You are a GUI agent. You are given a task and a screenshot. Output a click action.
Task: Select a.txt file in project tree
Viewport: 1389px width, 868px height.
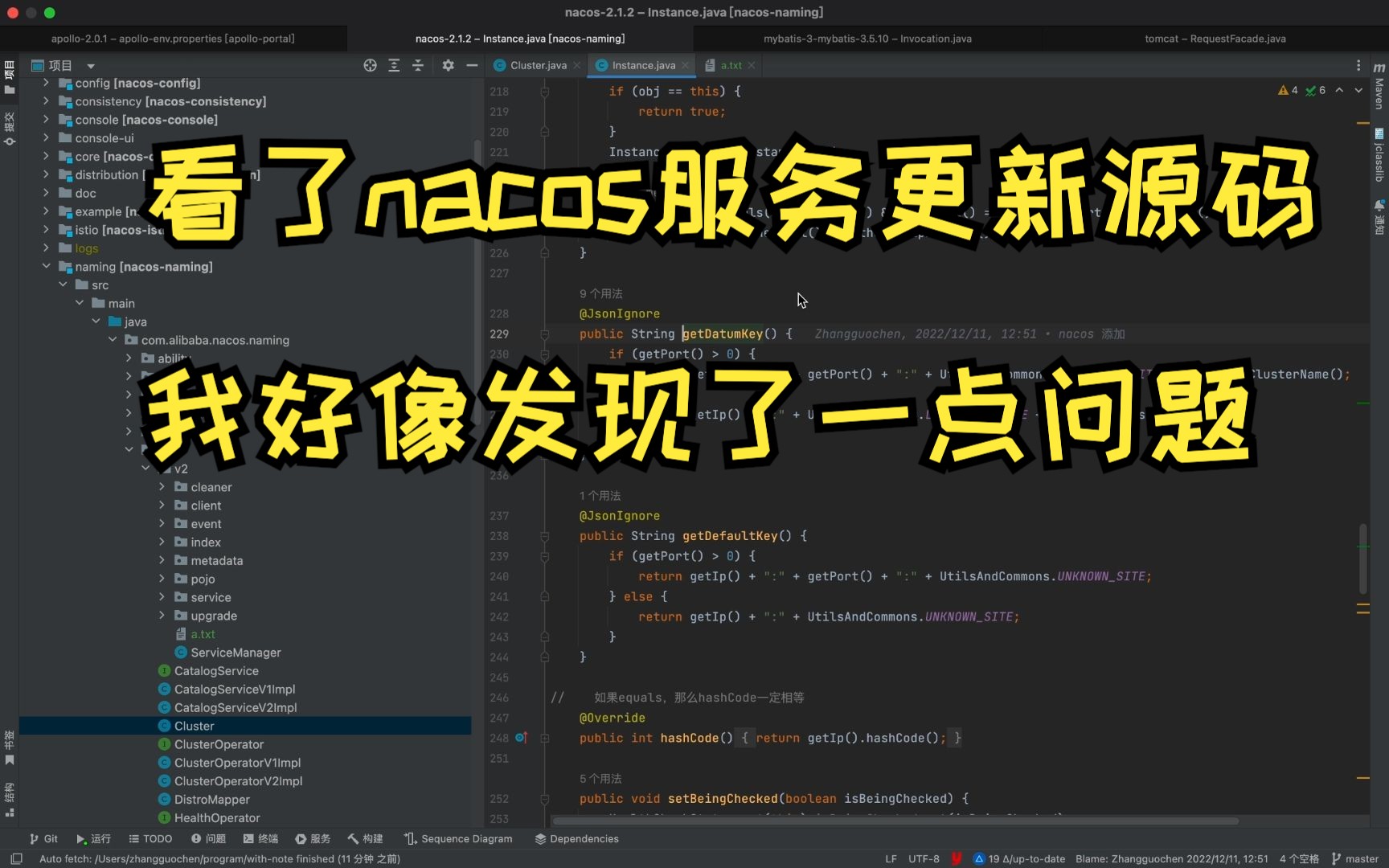[x=203, y=634]
